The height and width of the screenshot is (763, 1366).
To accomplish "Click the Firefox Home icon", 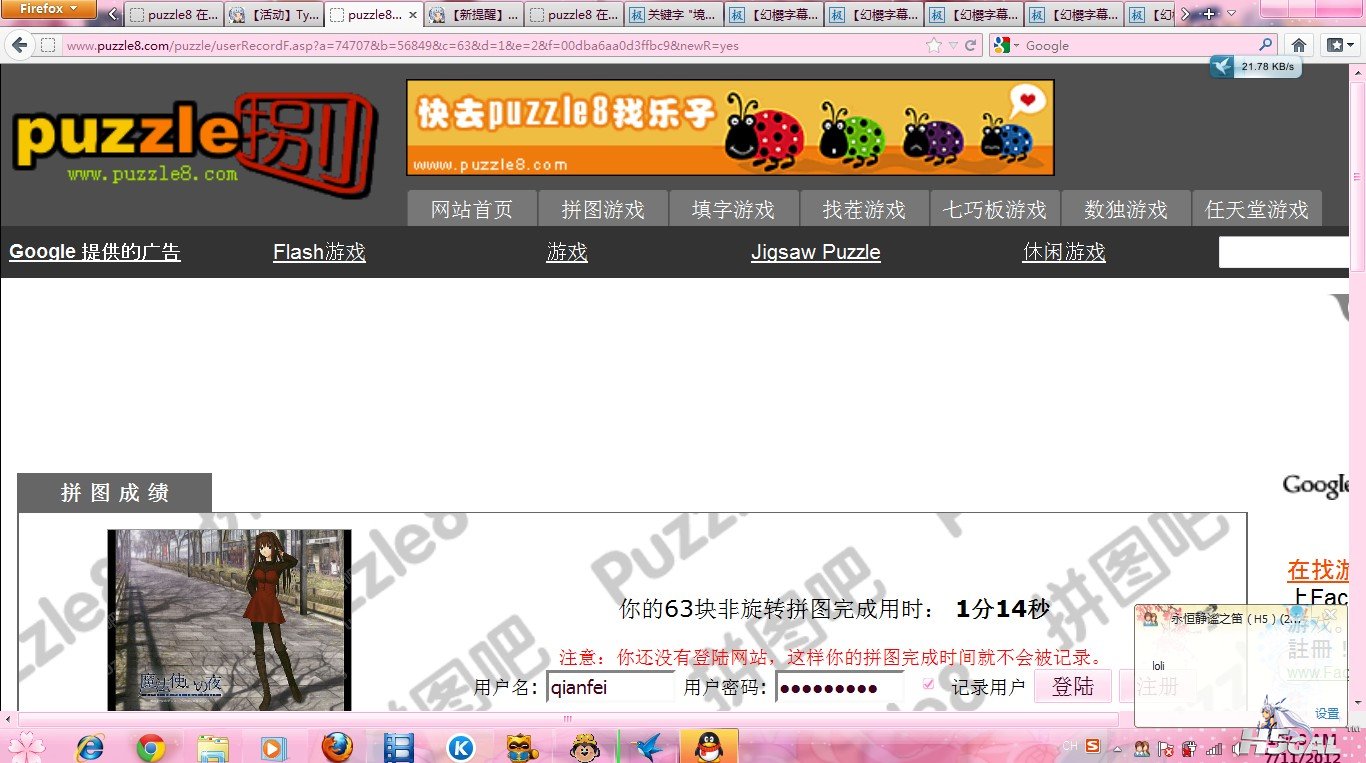I will [1298, 45].
